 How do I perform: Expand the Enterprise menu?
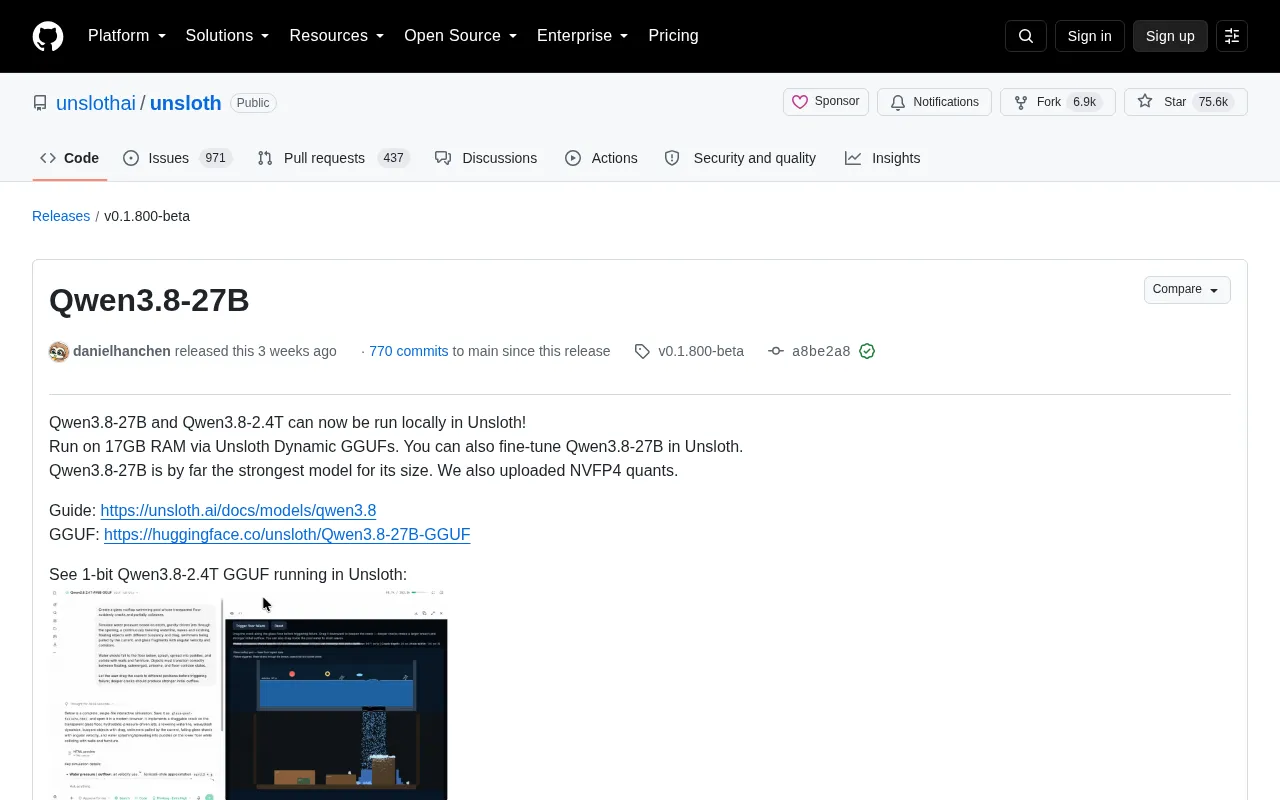pos(583,36)
